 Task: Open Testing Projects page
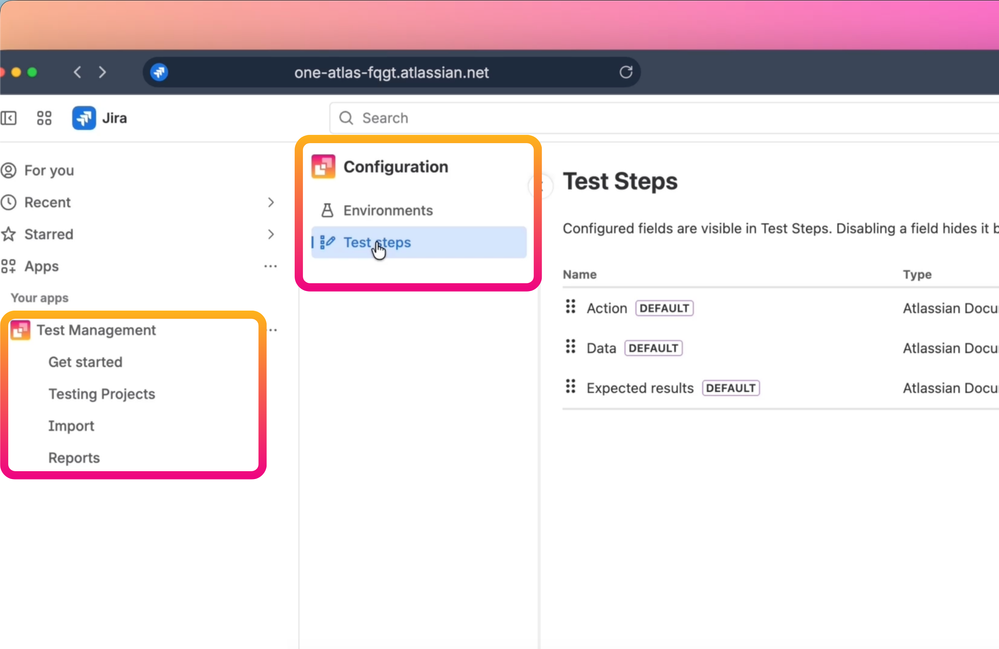(x=102, y=394)
